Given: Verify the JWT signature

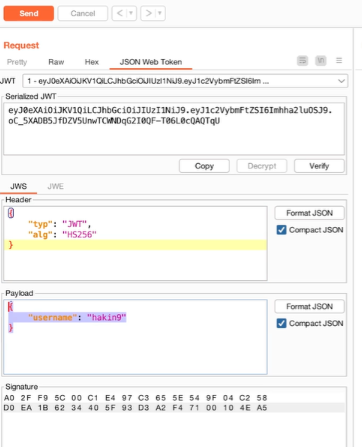Looking at the screenshot, I should click(x=319, y=166).
